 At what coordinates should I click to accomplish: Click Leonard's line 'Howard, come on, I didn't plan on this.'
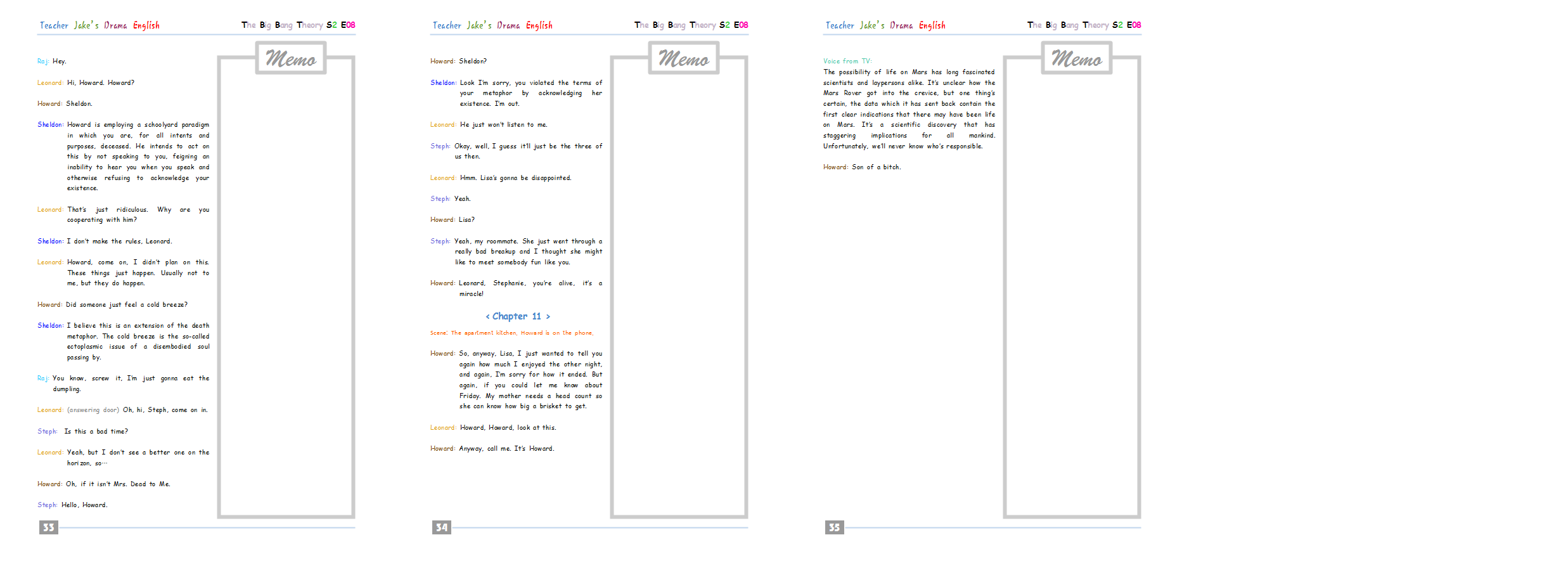tap(123, 273)
